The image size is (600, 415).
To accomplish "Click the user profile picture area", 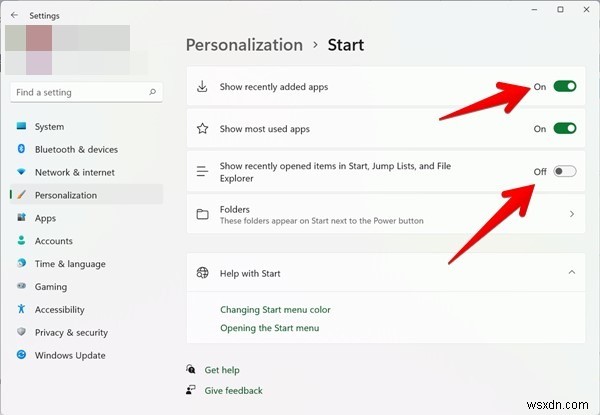I will (x=67, y=50).
